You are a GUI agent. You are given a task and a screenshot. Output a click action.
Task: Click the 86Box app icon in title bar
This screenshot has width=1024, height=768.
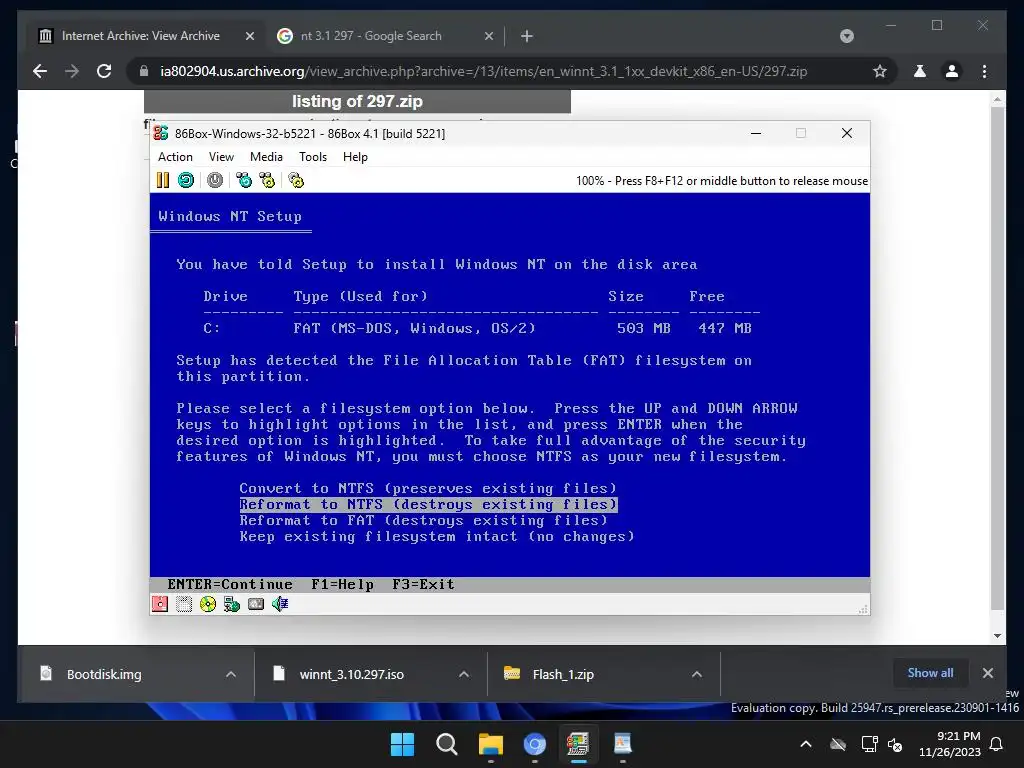[x=161, y=133]
